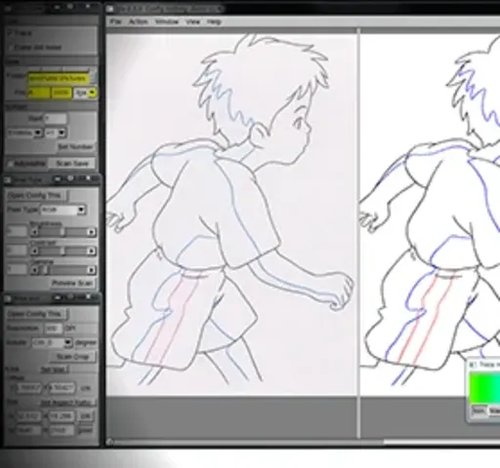Screen dimensions: 500x468
Task: Click the Contrast slider right arrow
Action: click(x=91, y=251)
